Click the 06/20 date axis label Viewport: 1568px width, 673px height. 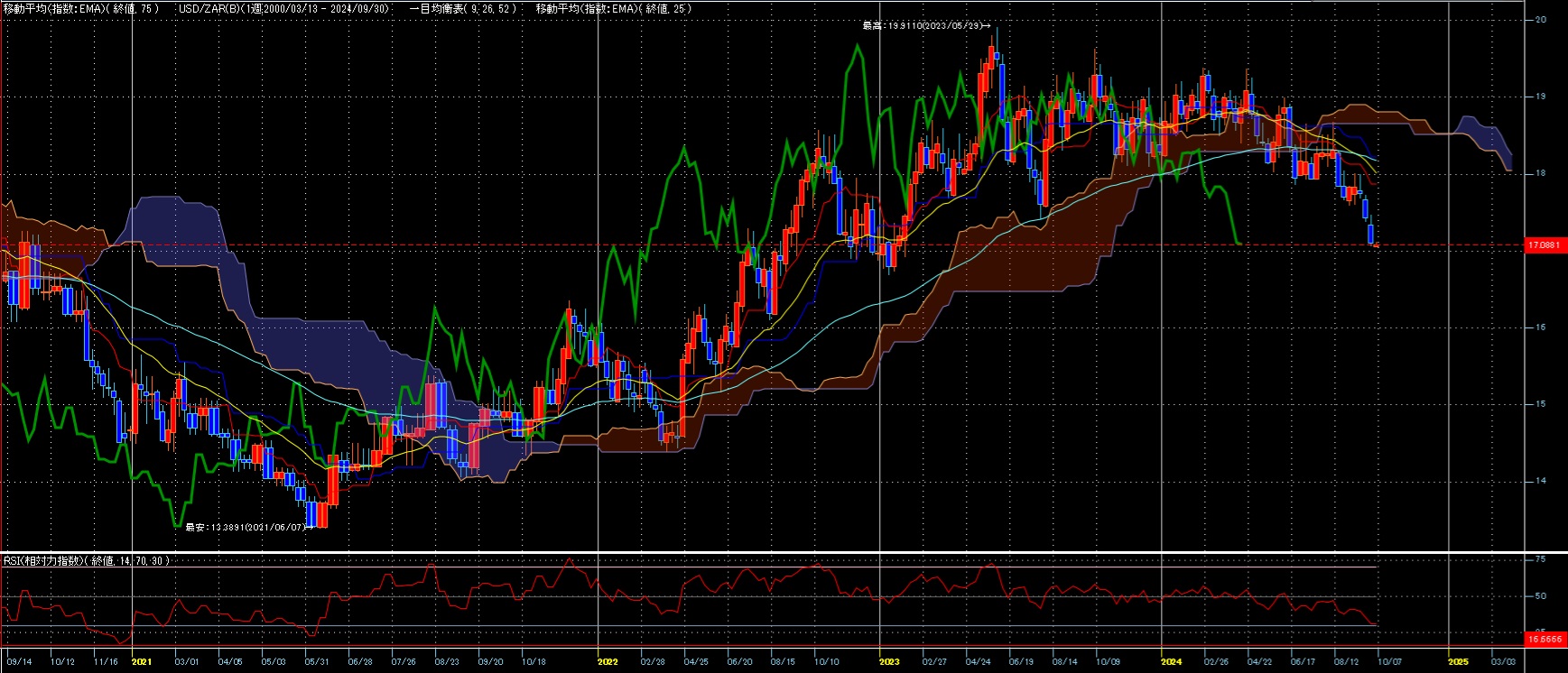click(739, 662)
